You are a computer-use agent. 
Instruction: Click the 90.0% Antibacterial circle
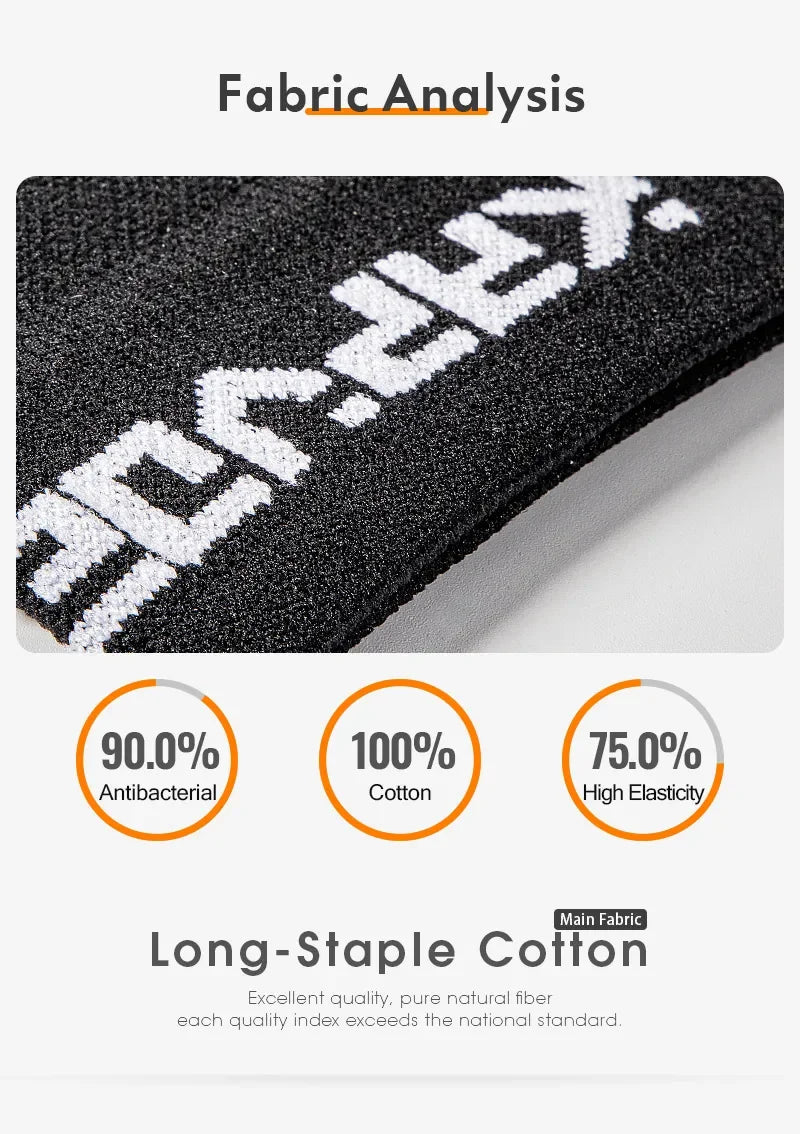pos(157,759)
